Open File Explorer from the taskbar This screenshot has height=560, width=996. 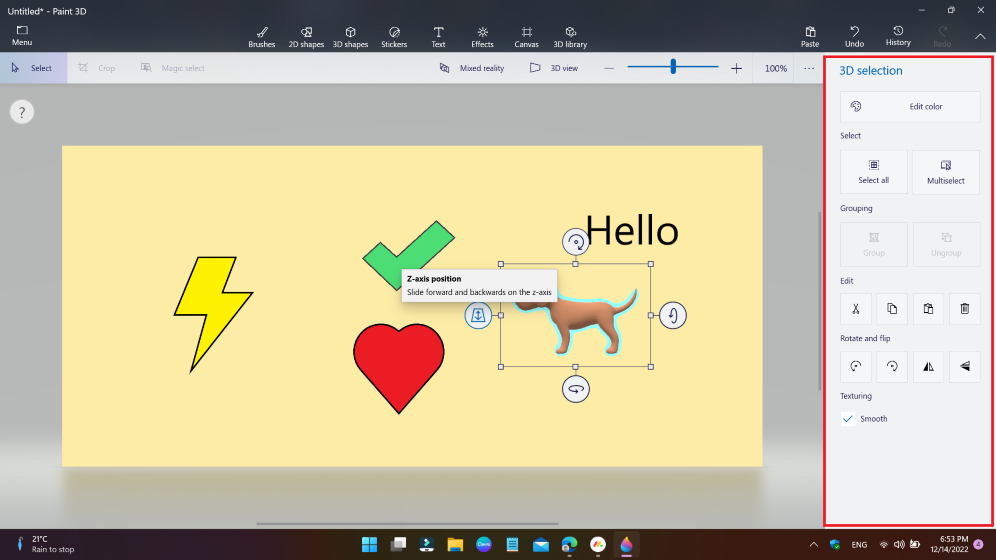tap(455, 544)
